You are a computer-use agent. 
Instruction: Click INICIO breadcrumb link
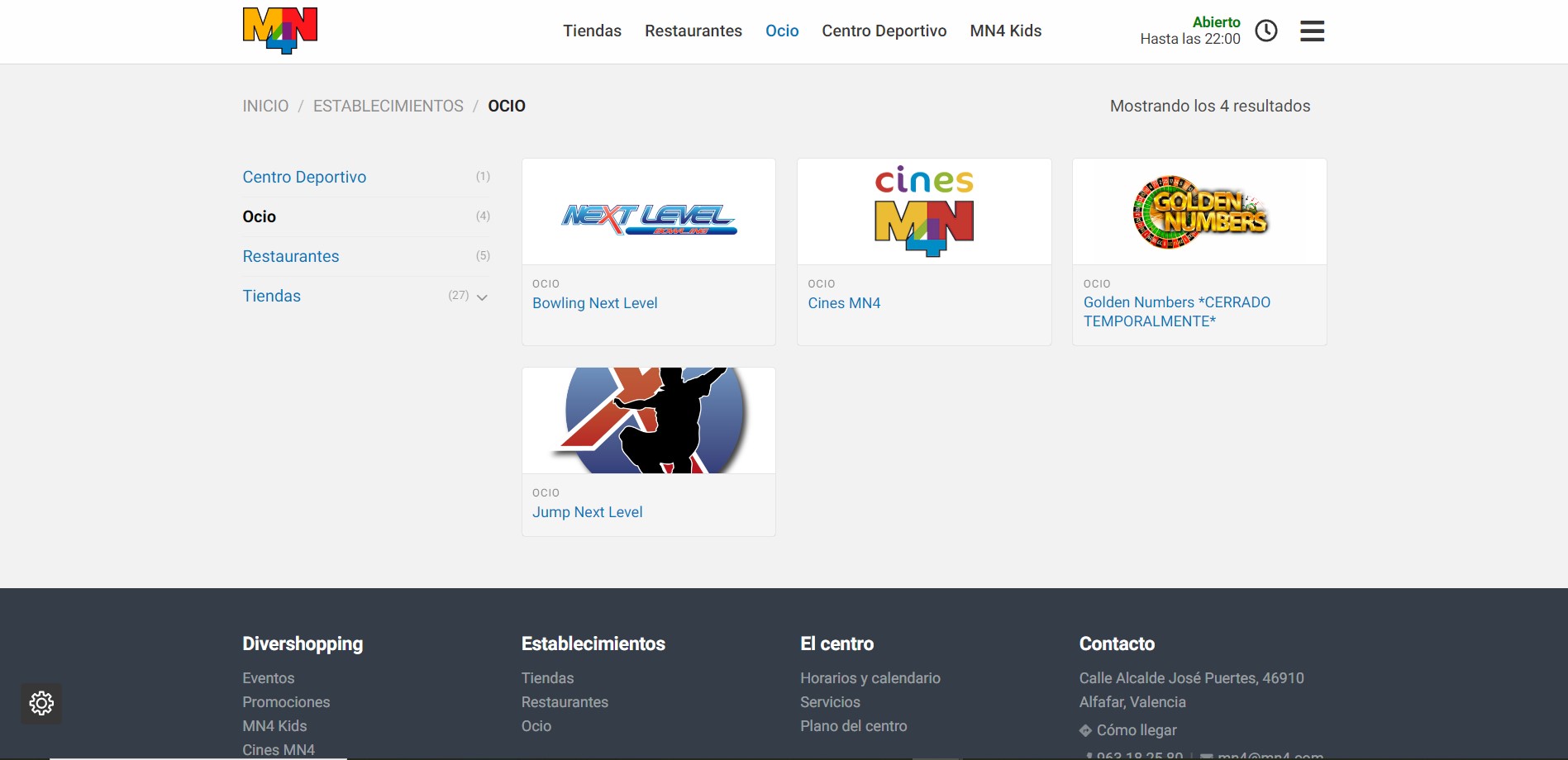point(265,106)
